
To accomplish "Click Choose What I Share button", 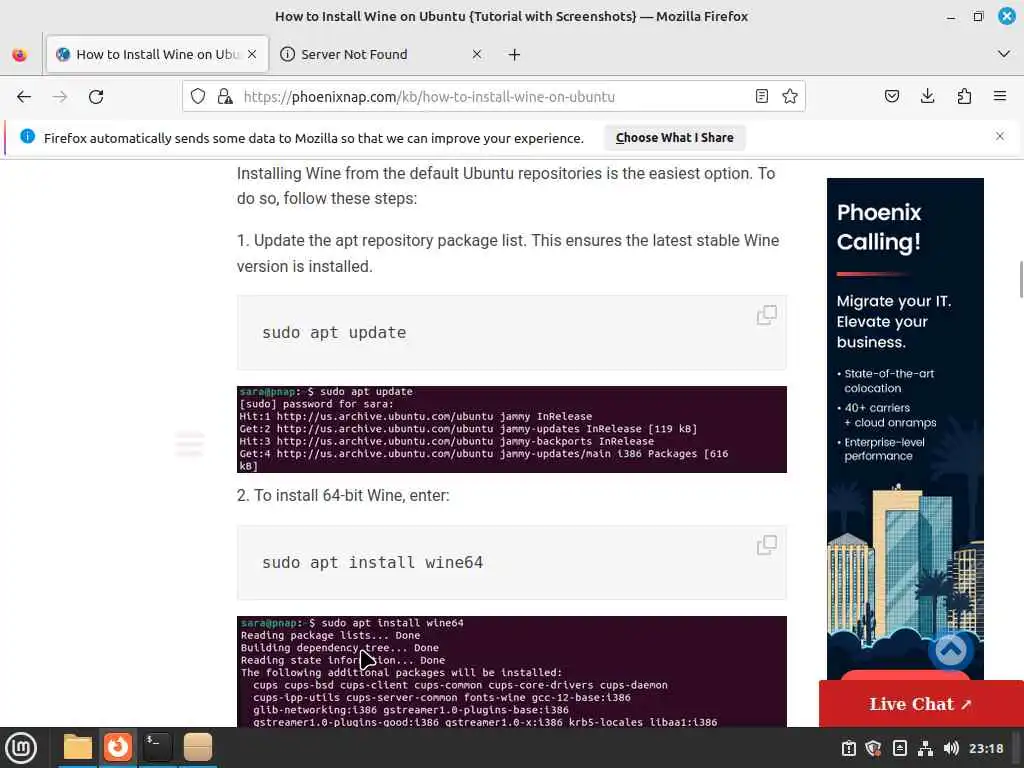I will coord(674,138).
